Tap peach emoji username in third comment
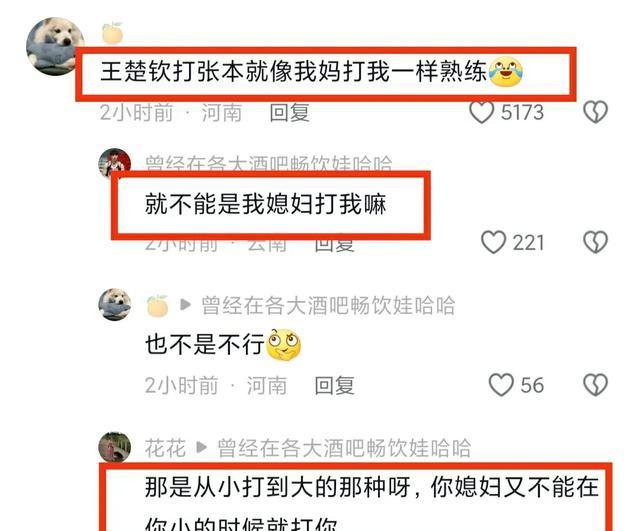 [x=157, y=306]
